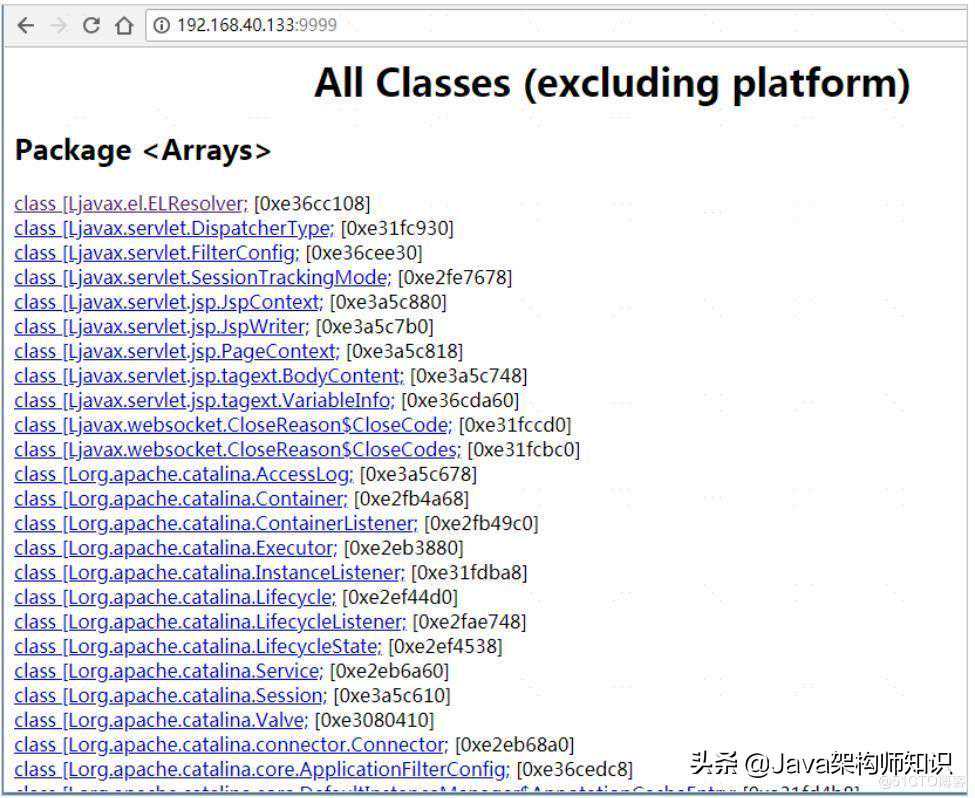Select javax.servlet.SessionTrackingMode class link
The image size is (975, 798).
[201, 278]
